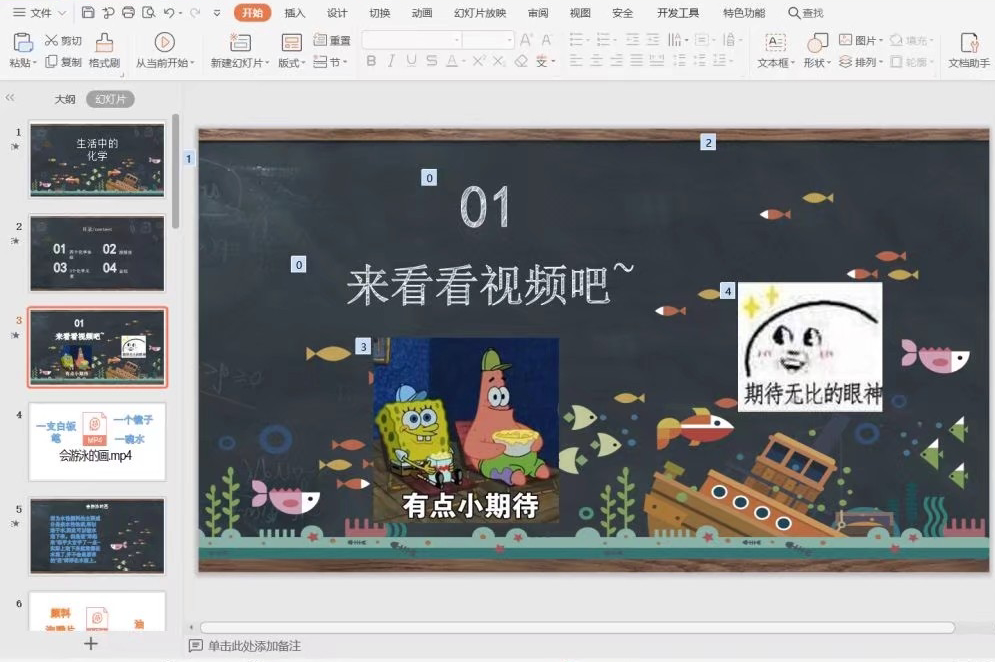Clear formatting with the eraser icon
The width and height of the screenshot is (995, 662).
[521, 61]
